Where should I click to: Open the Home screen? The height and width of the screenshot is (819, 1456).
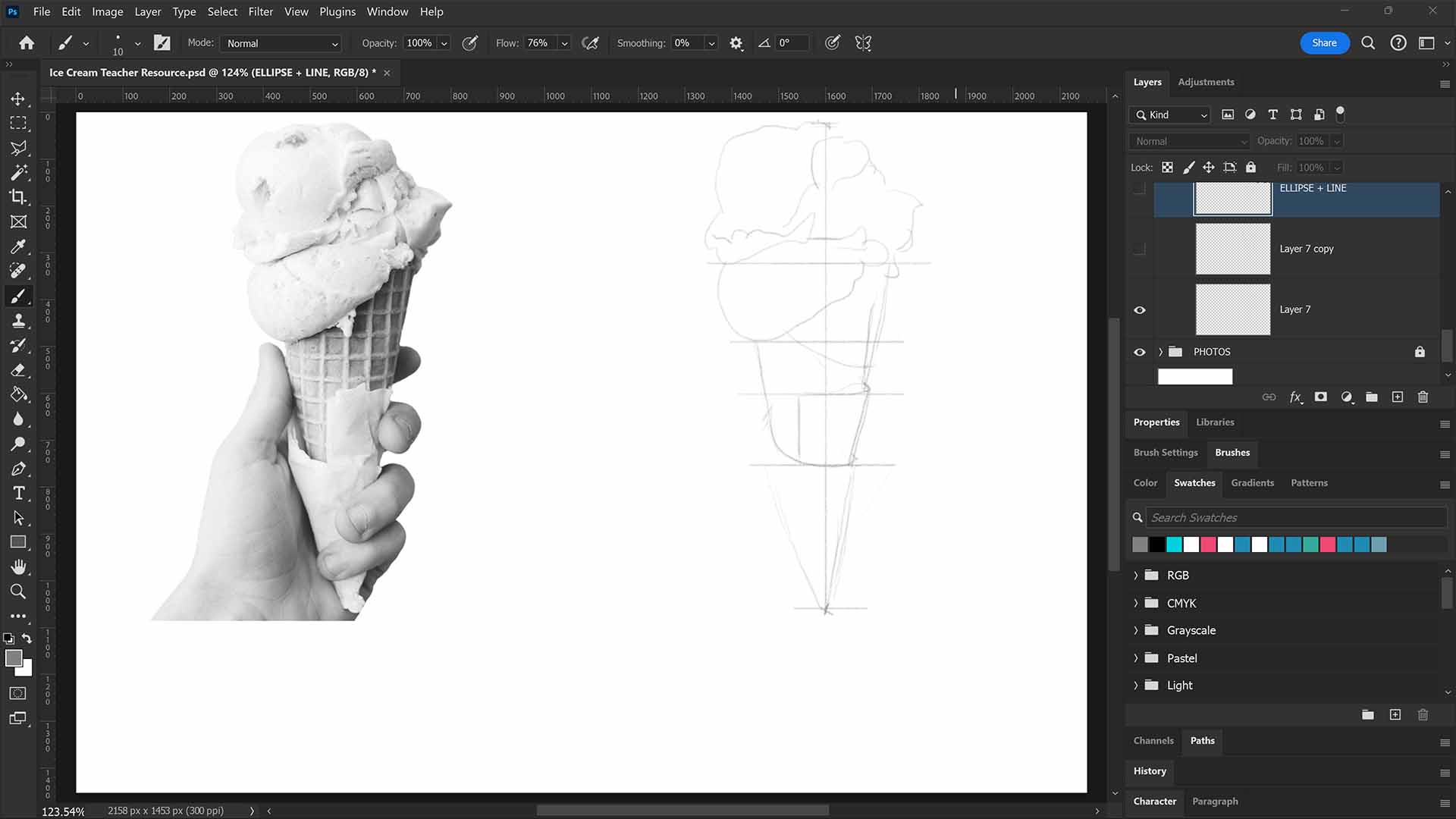coord(27,43)
